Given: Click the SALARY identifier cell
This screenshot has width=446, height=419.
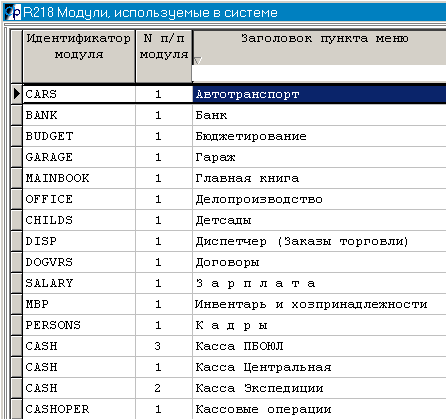Looking at the screenshot, I should (79, 283).
